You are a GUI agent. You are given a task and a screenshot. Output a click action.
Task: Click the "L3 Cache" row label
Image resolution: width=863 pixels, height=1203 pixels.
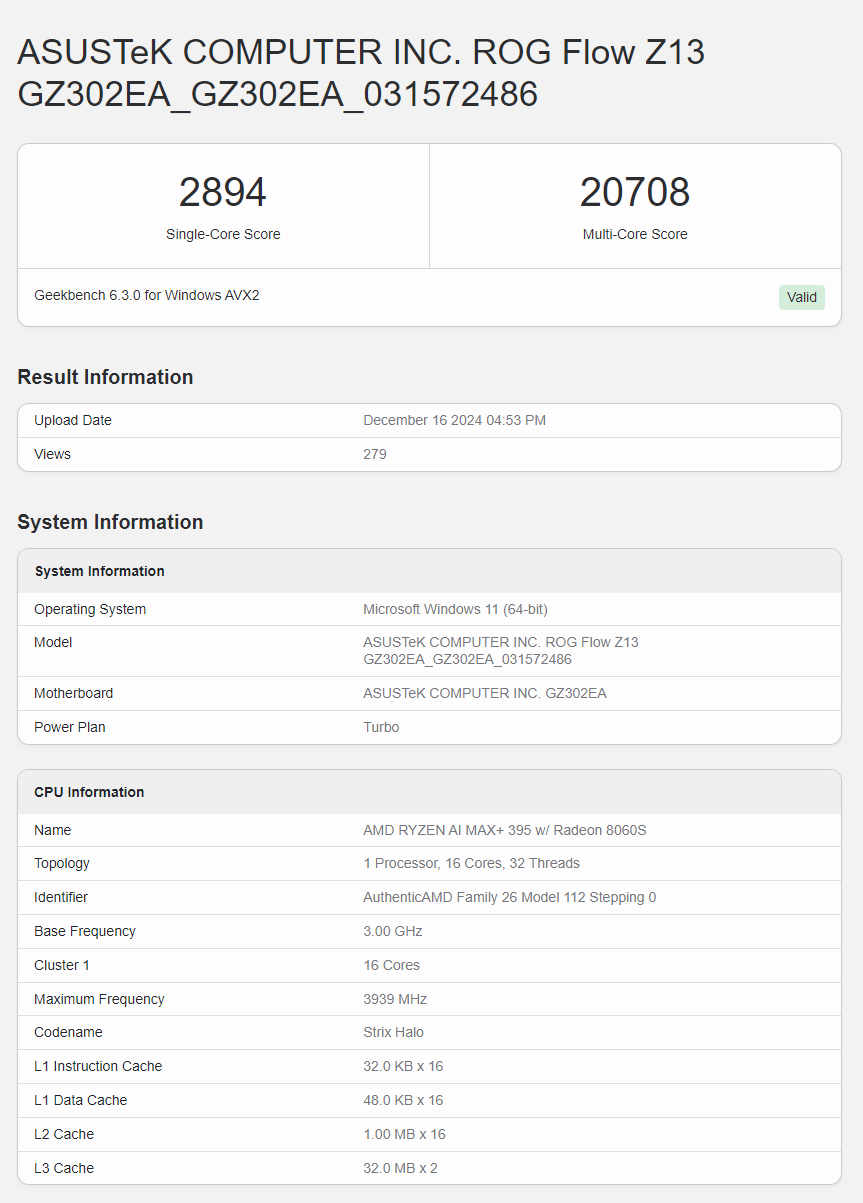pos(64,1168)
